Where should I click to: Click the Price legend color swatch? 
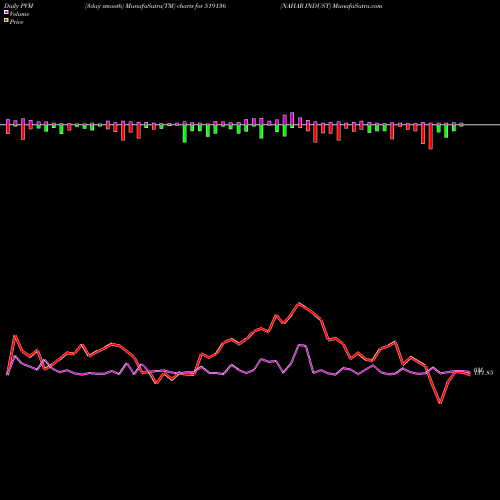tap(6, 21)
